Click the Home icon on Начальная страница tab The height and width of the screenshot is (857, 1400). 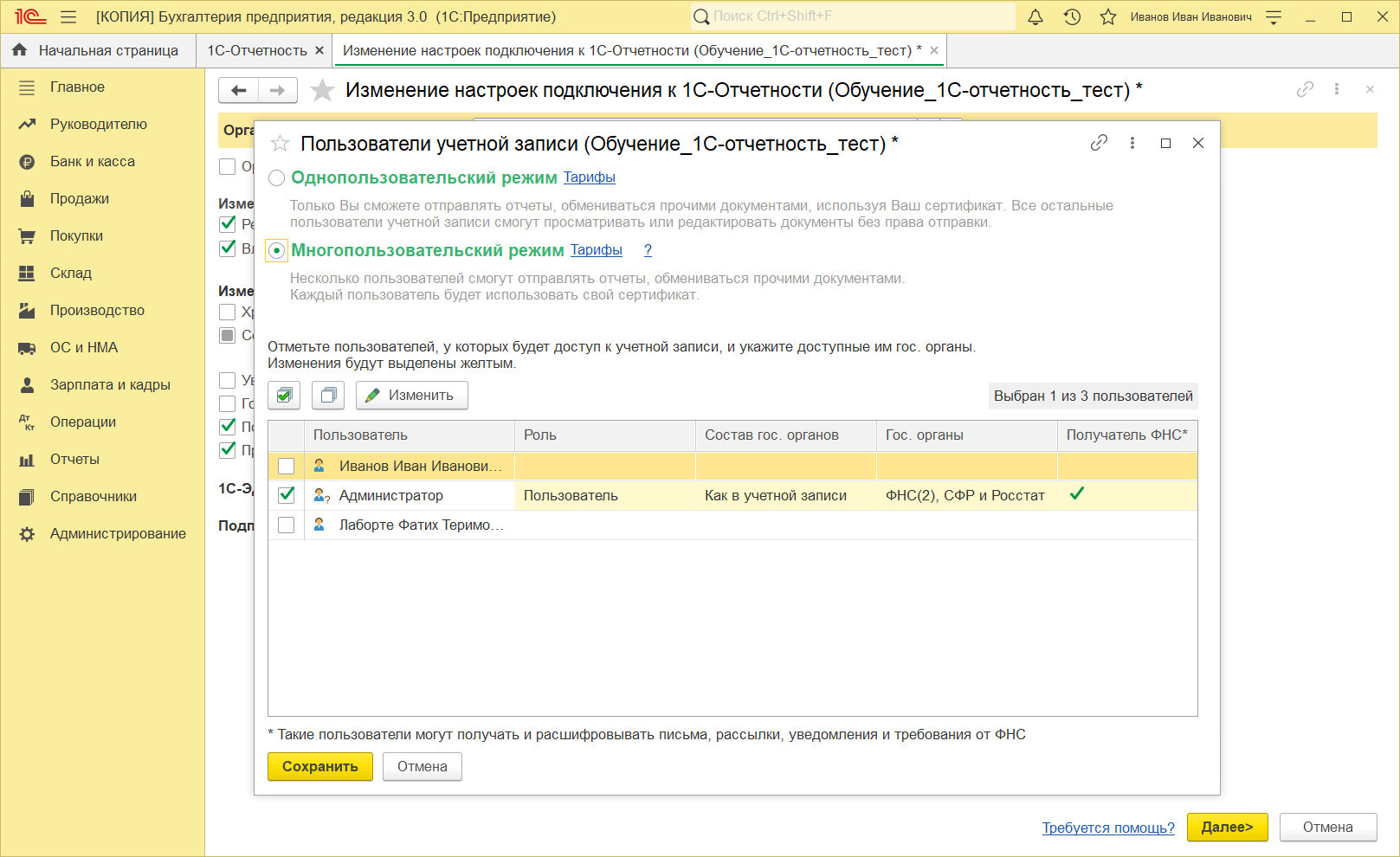pyautogui.click(x=20, y=50)
